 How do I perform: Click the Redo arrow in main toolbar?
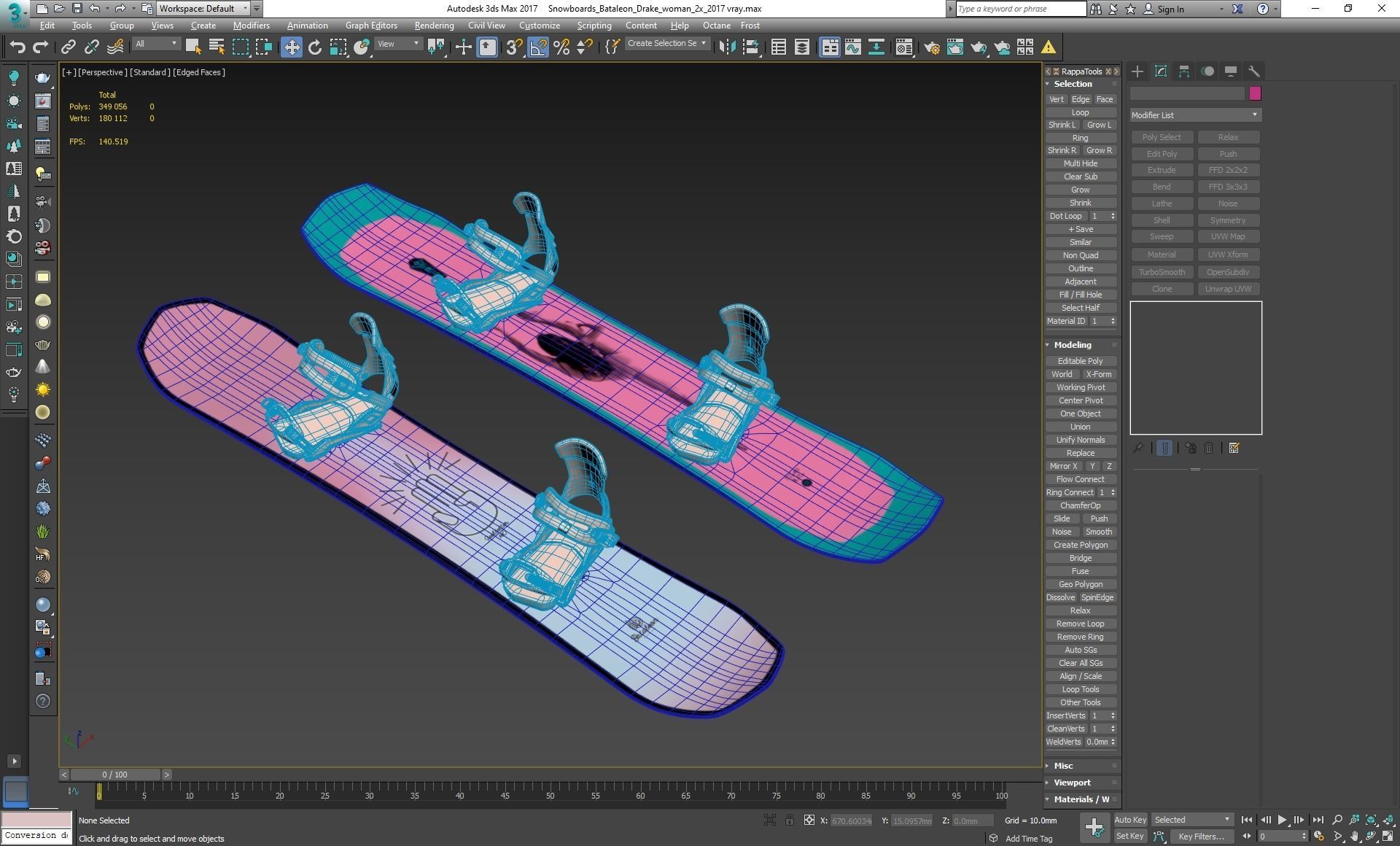41,47
